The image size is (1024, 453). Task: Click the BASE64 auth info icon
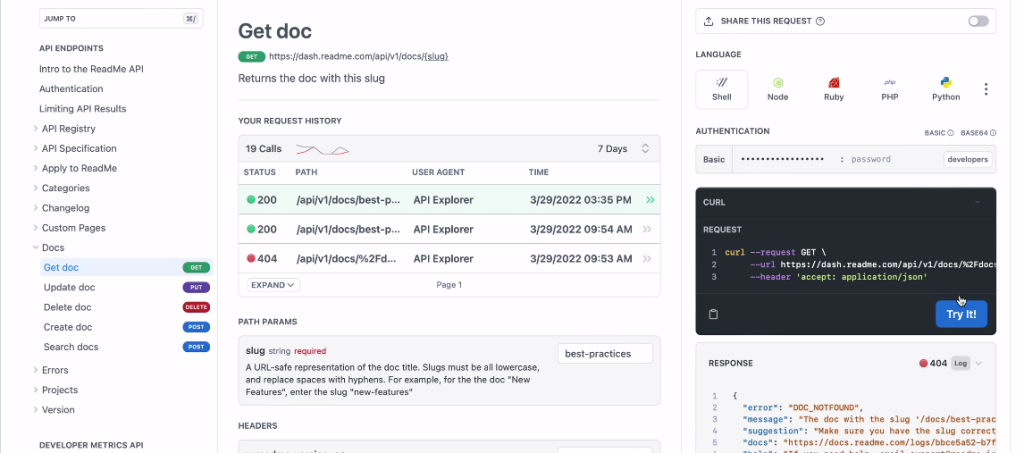(x=993, y=133)
